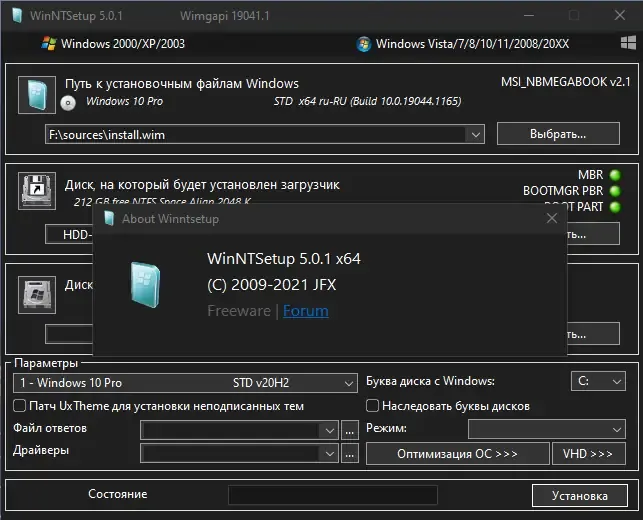The width and height of the screenshot is (643, 520).
Task: Open the C: drive letter dropdown
Action: click(598, 381)
